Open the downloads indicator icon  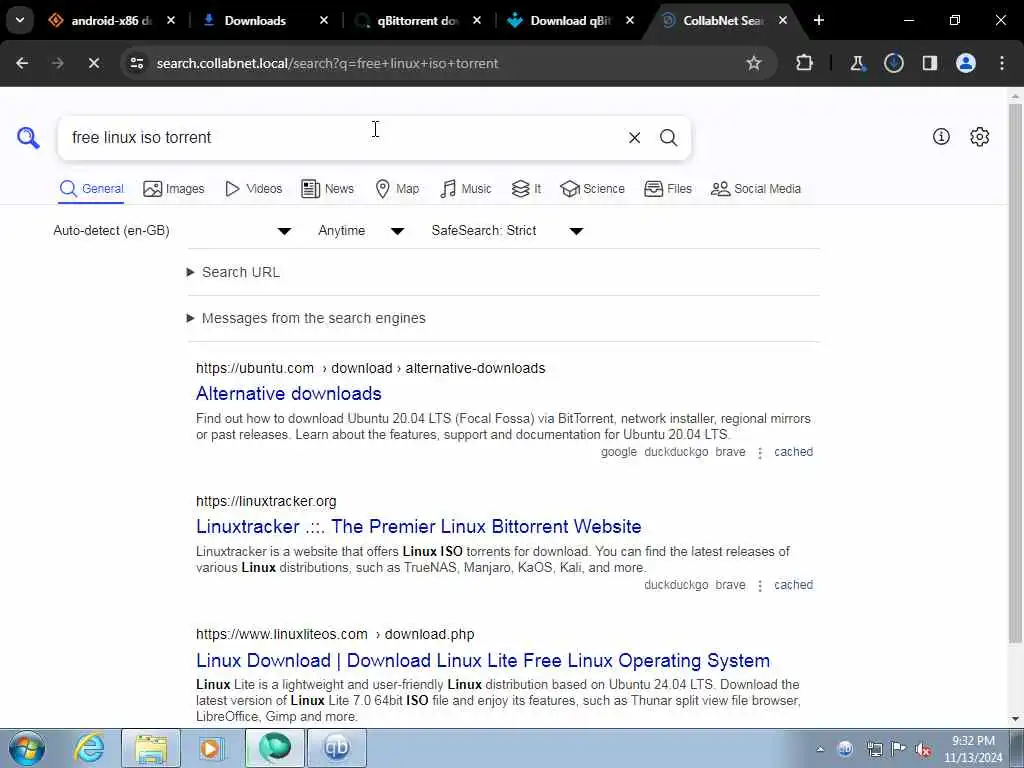[x=893, y=63]
